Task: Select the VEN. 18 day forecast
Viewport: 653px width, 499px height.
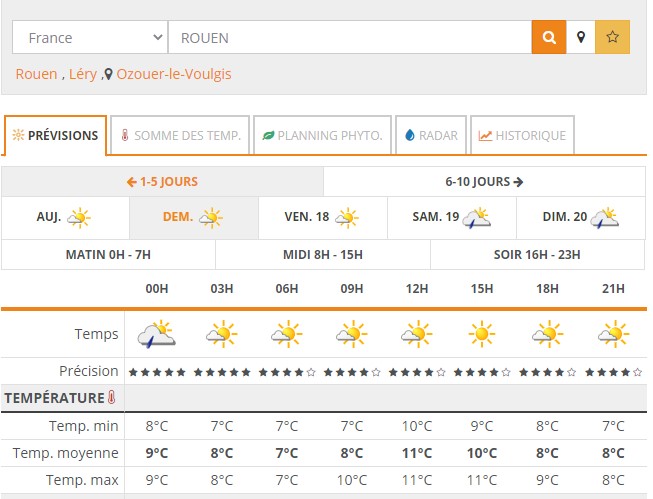Action: point(322,217)
